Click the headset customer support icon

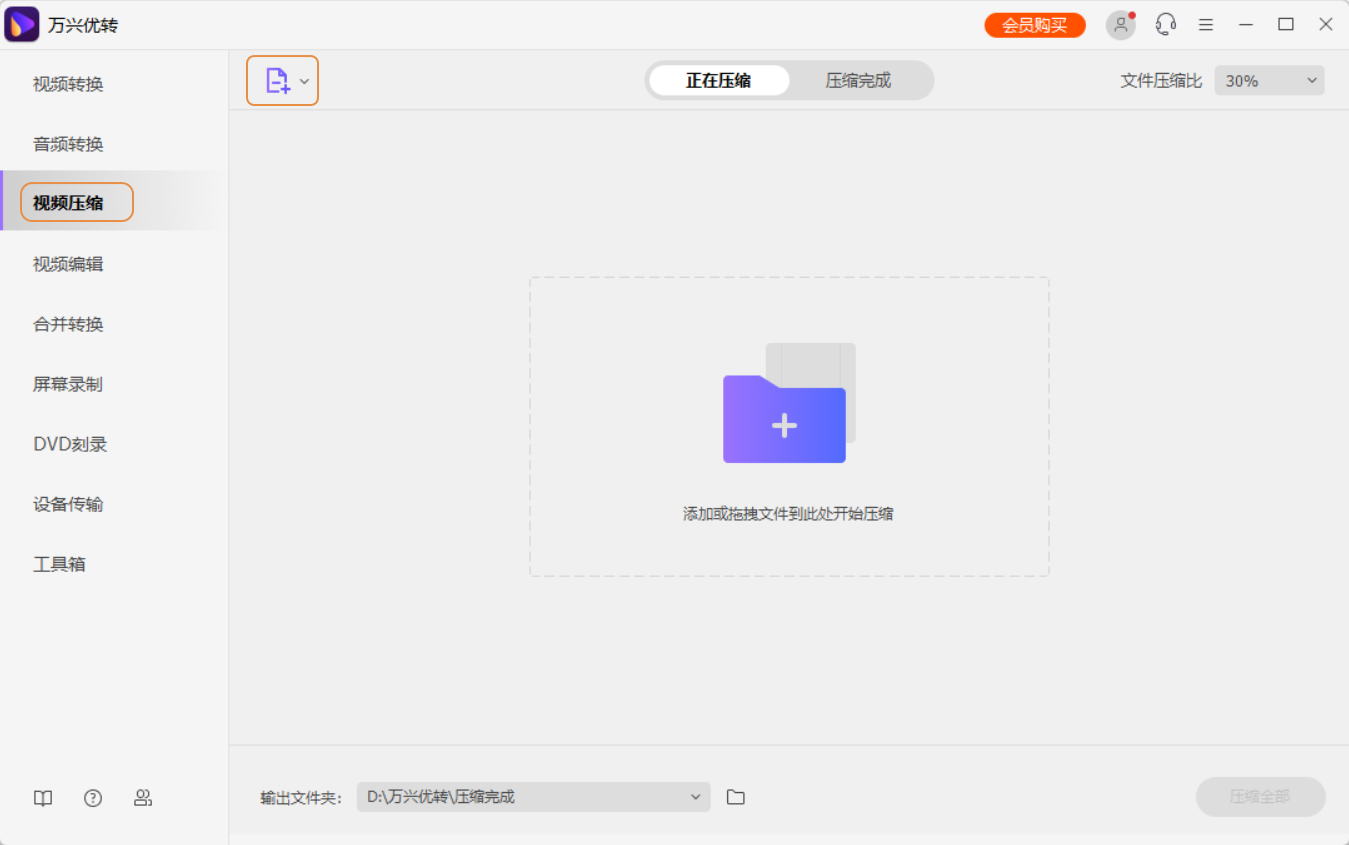(x=1165, y=24)
